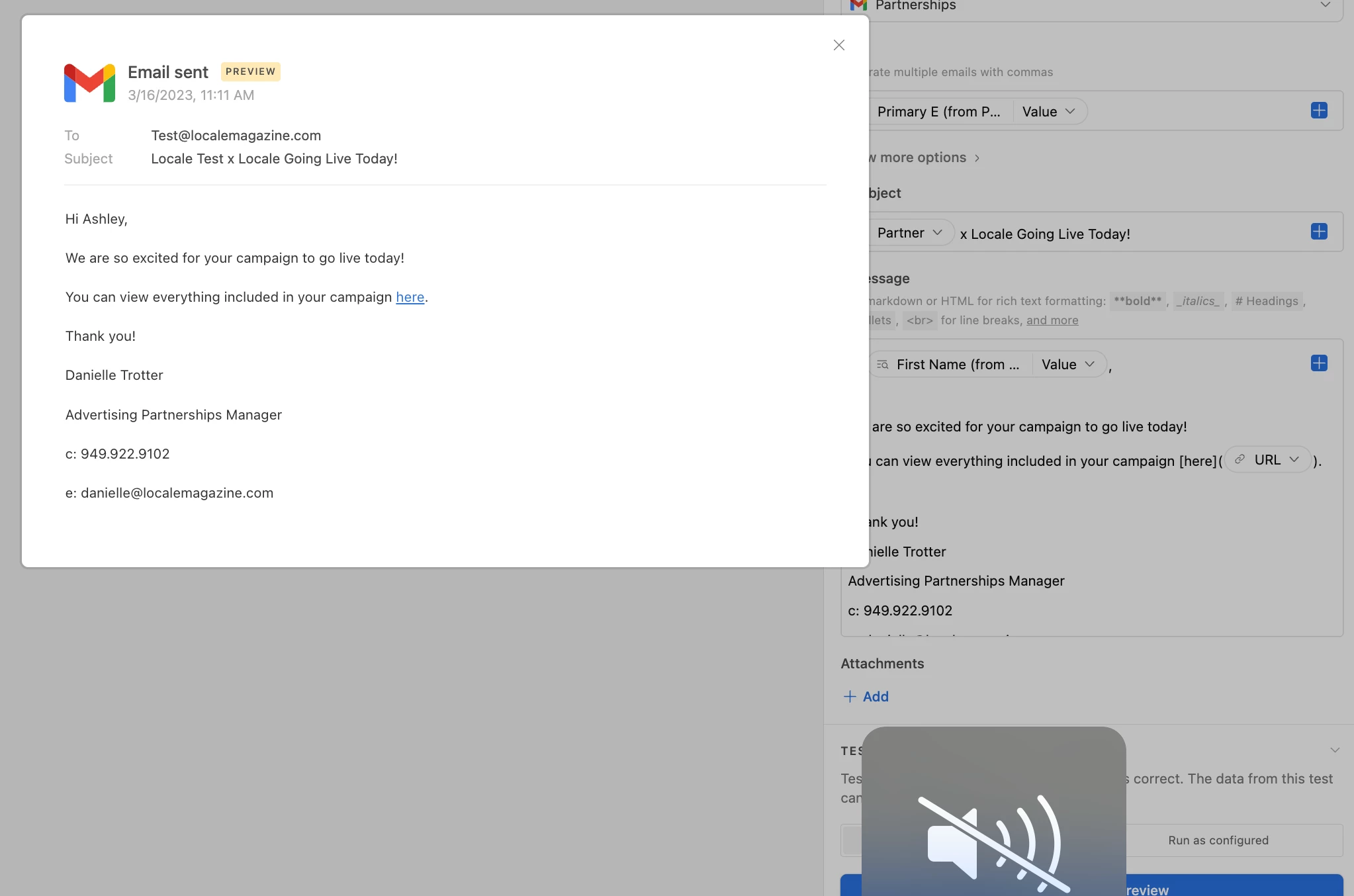This screenshot has height=896, width=1354.
Task: Click the lookup icon on First Name token
Action: [x=882, y=365]
